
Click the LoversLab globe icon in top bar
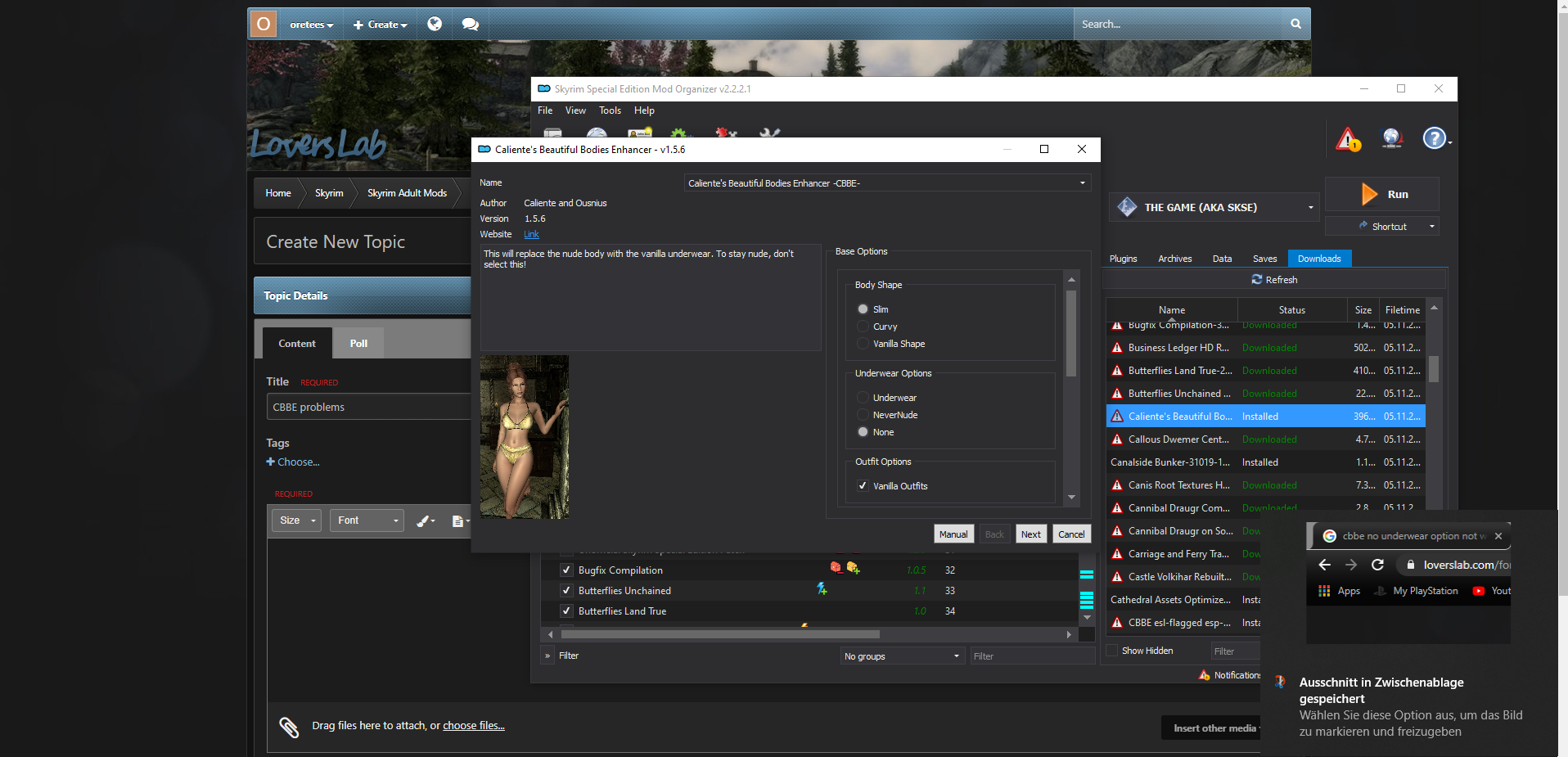coord(435,24)
